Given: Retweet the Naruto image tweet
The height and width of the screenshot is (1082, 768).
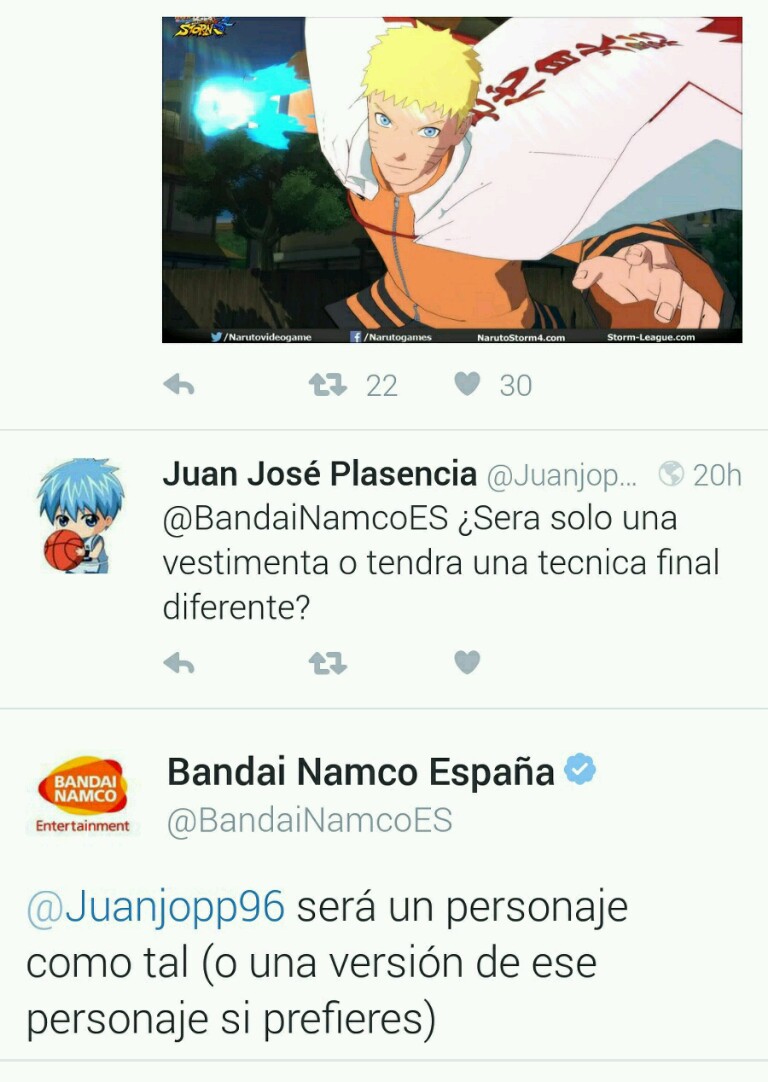Looking at the screenshot, I should 327,384.
